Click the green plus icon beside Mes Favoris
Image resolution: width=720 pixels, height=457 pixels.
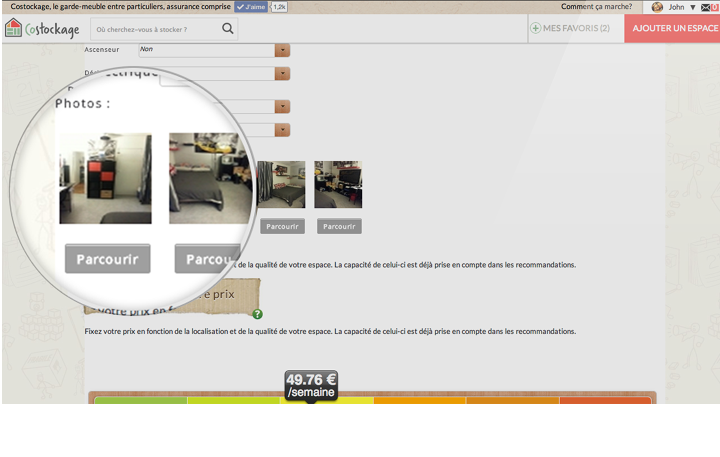click(x=535, y=28)
